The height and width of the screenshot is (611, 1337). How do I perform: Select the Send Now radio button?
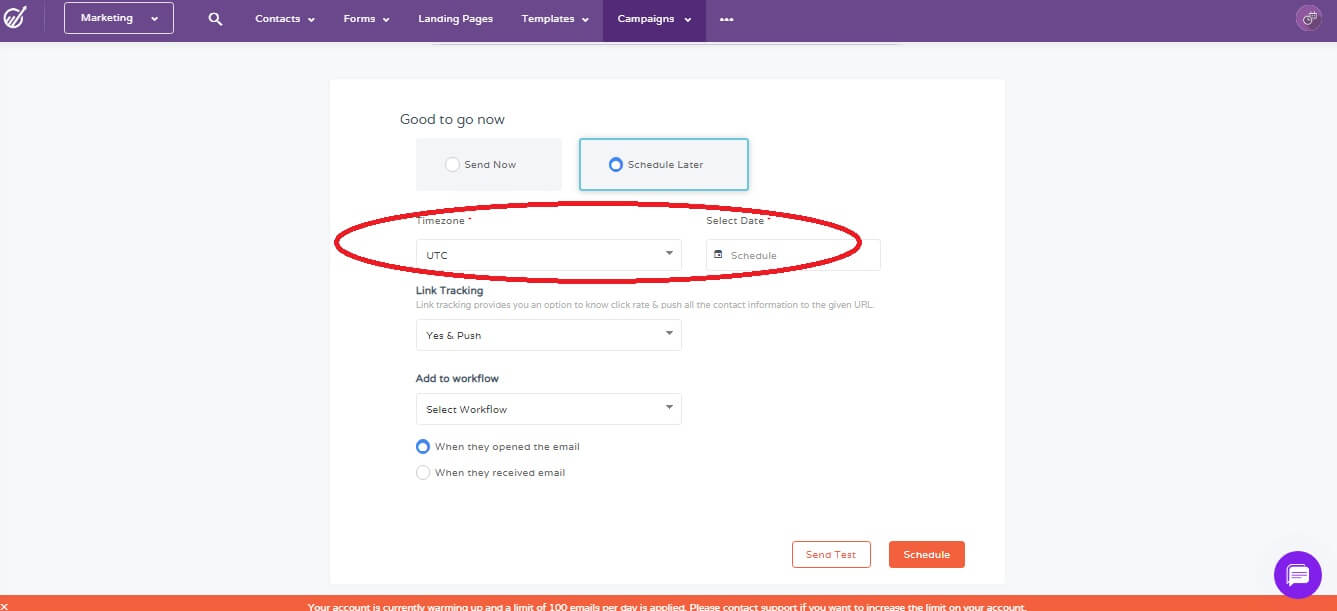(x=452, y=163)
